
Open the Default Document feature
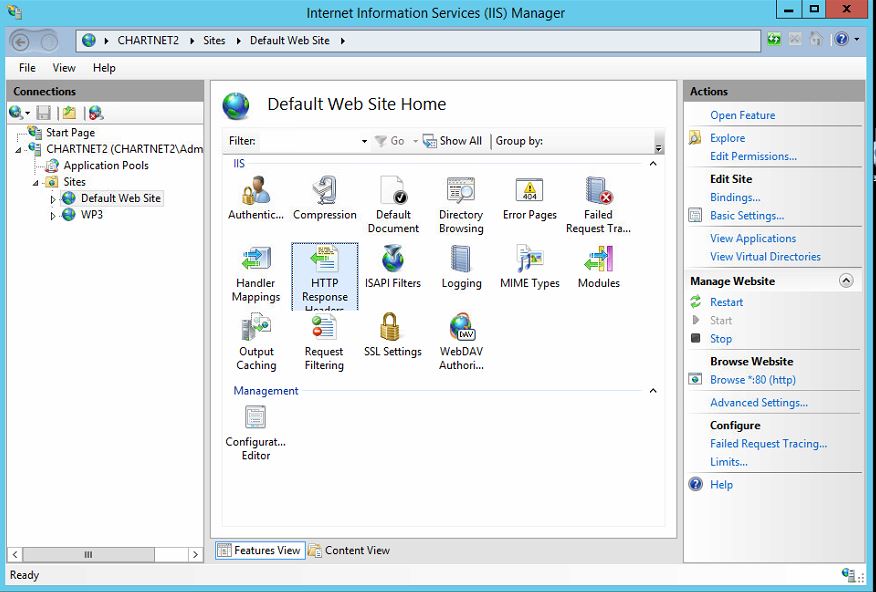393,205
